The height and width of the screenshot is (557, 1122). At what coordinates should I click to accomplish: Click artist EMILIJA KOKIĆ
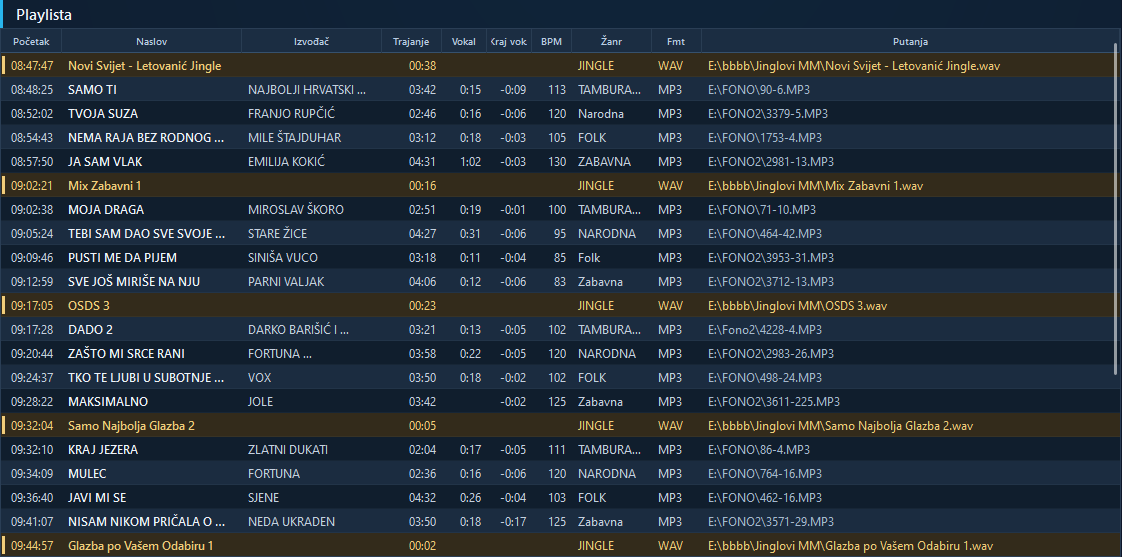pos(286,162)
